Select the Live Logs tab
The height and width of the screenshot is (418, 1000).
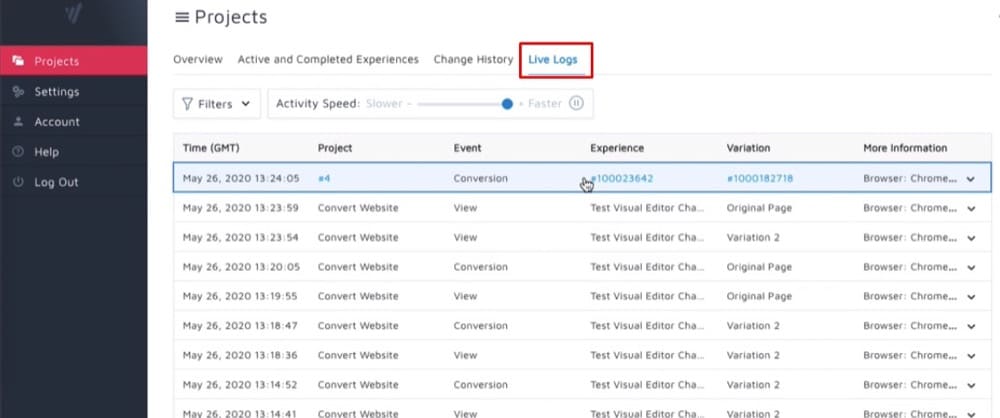pyautogui.click(x=553, y=59)
